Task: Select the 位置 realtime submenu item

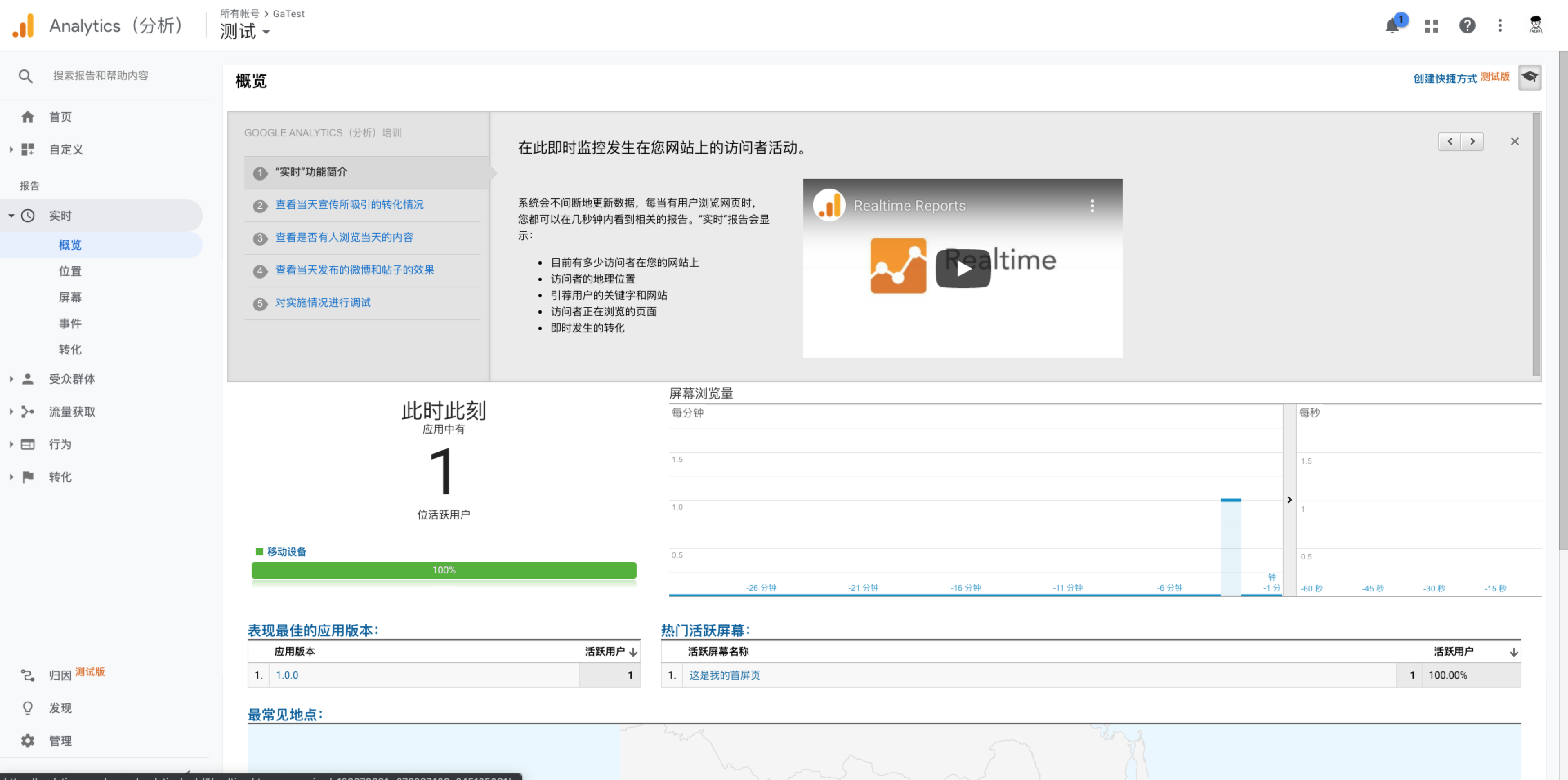Action: [x=70, y=271]
